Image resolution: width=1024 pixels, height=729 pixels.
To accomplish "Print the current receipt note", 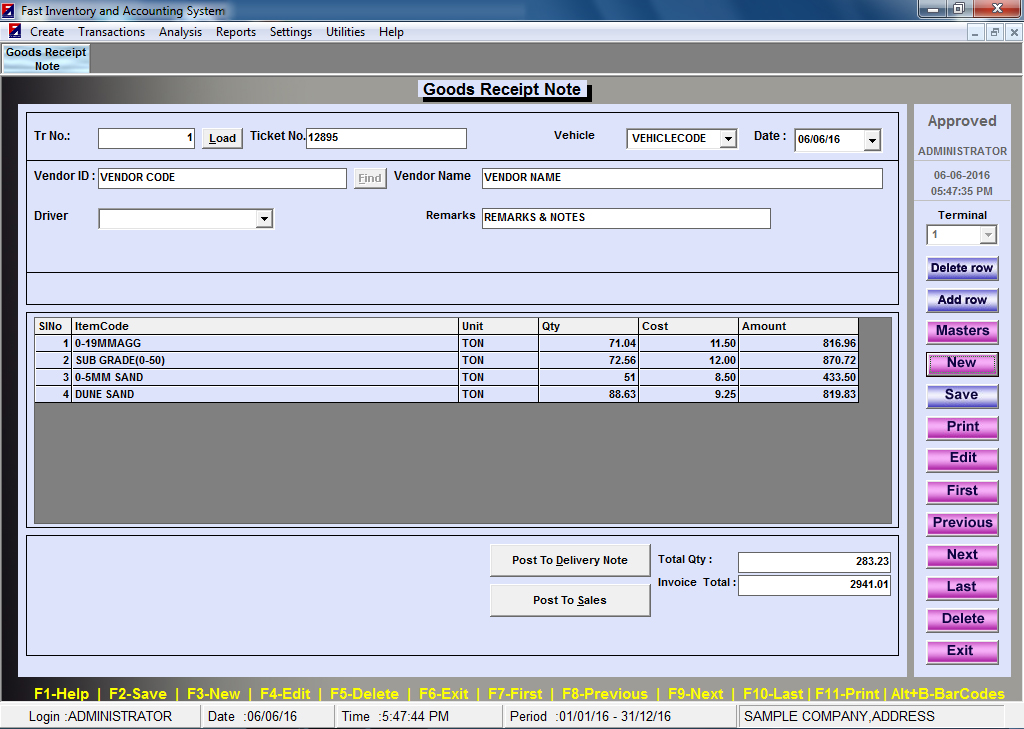I will [961, 427].
